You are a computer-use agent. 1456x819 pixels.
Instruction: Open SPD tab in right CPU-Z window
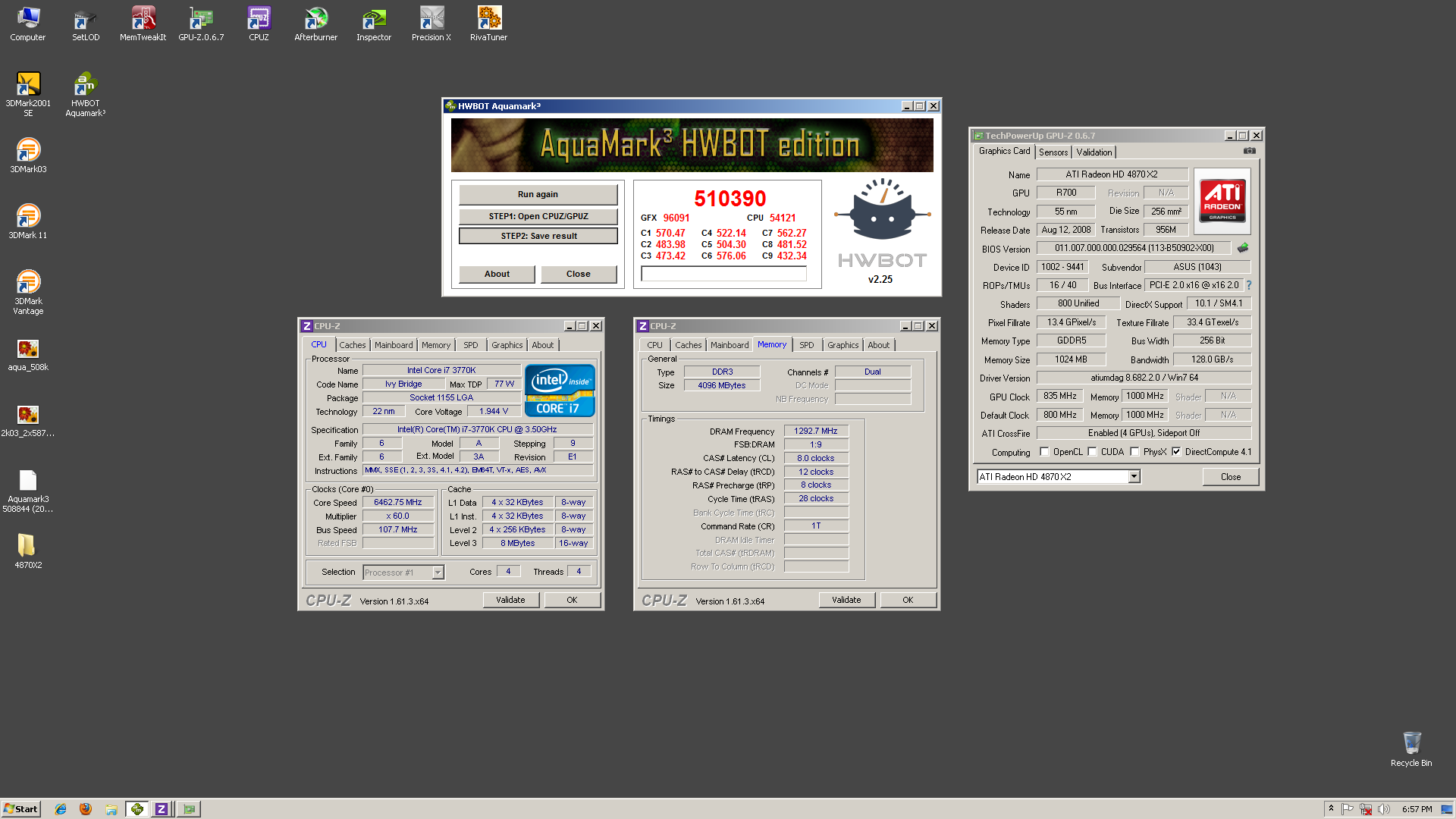point(807,345)
